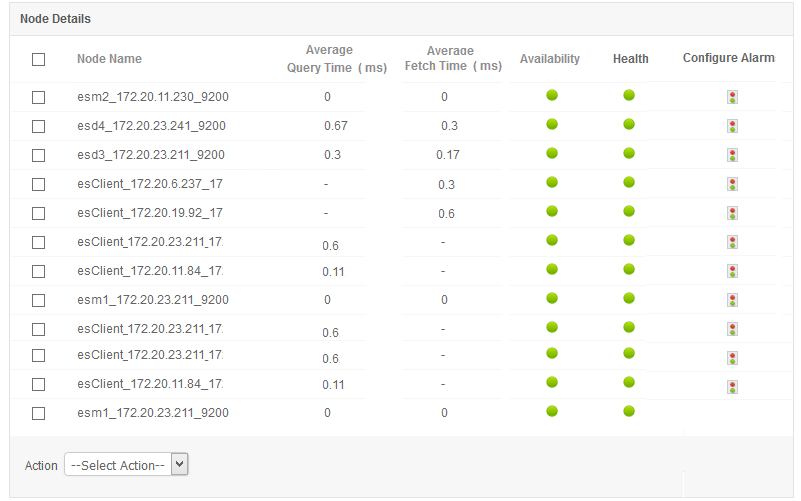801x501 pixels.
Task: Click configure alarm icon for esd3_172.20.23.211_9200
Action: coord(733,155)
